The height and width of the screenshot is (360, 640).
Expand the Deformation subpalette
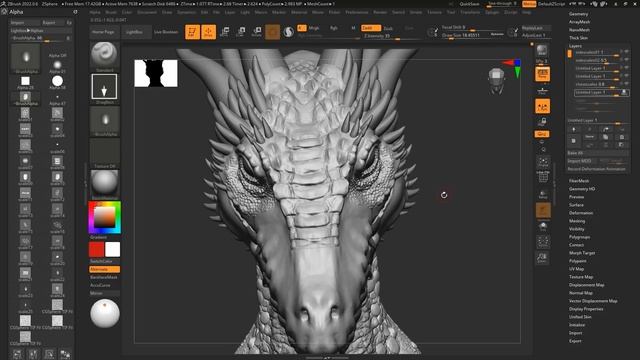(x=581, y=213)
